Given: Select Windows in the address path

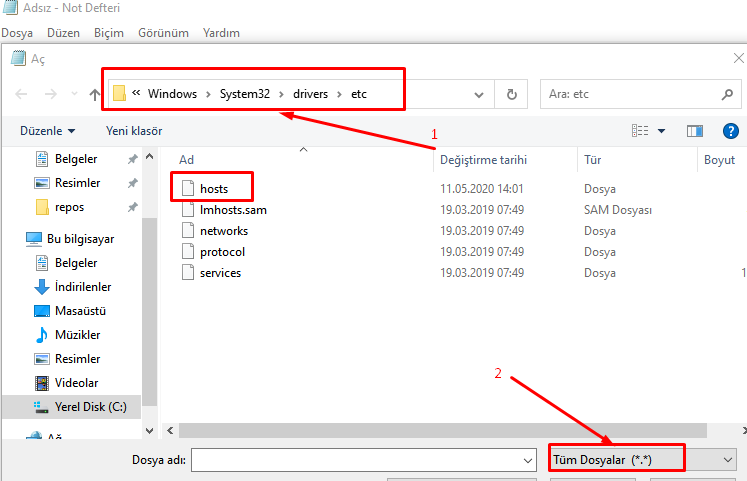Looking at the screenshot, I should tap(172, 94).
